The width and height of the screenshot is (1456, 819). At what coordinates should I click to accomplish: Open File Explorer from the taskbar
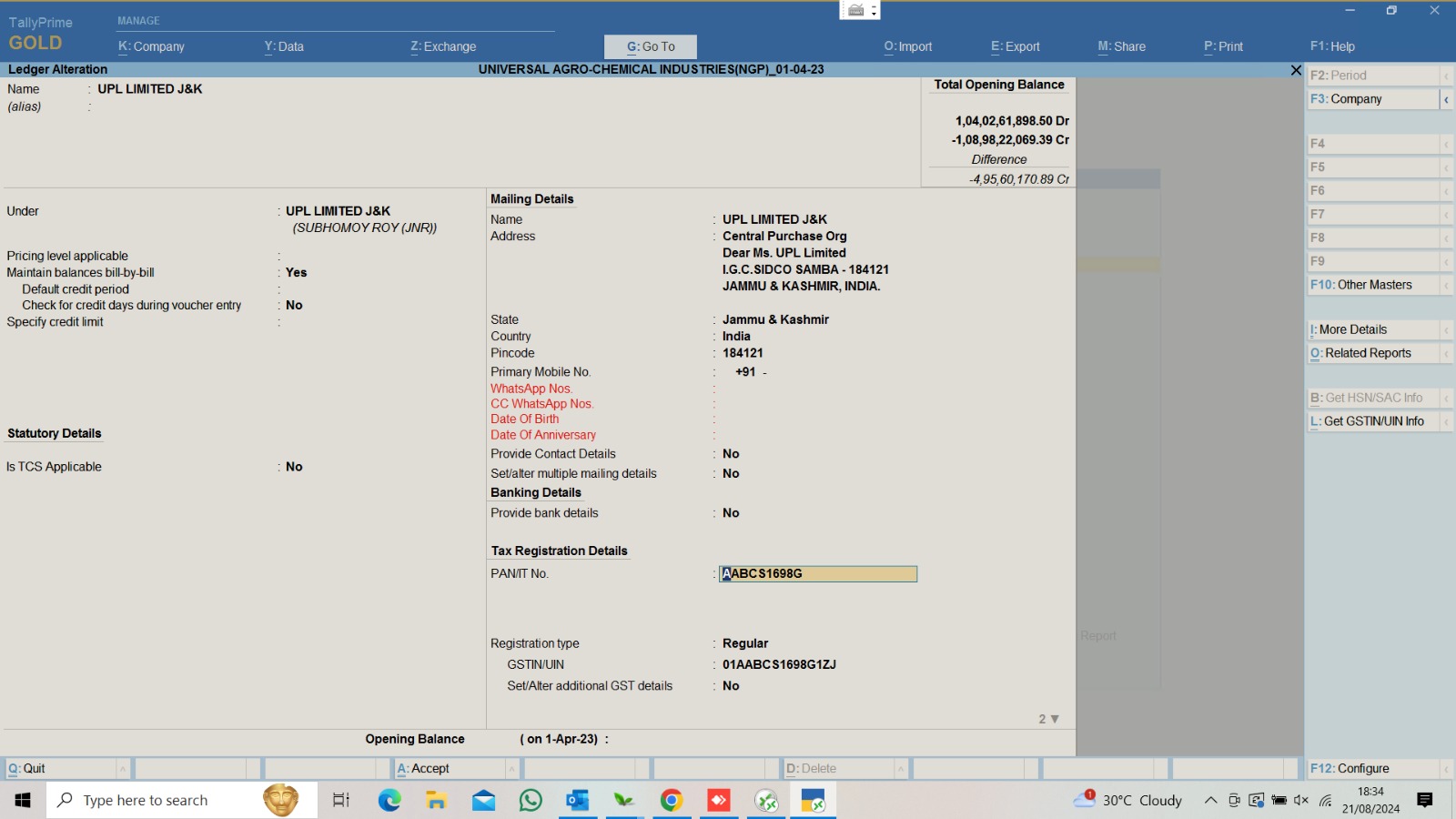click(437, 801)
